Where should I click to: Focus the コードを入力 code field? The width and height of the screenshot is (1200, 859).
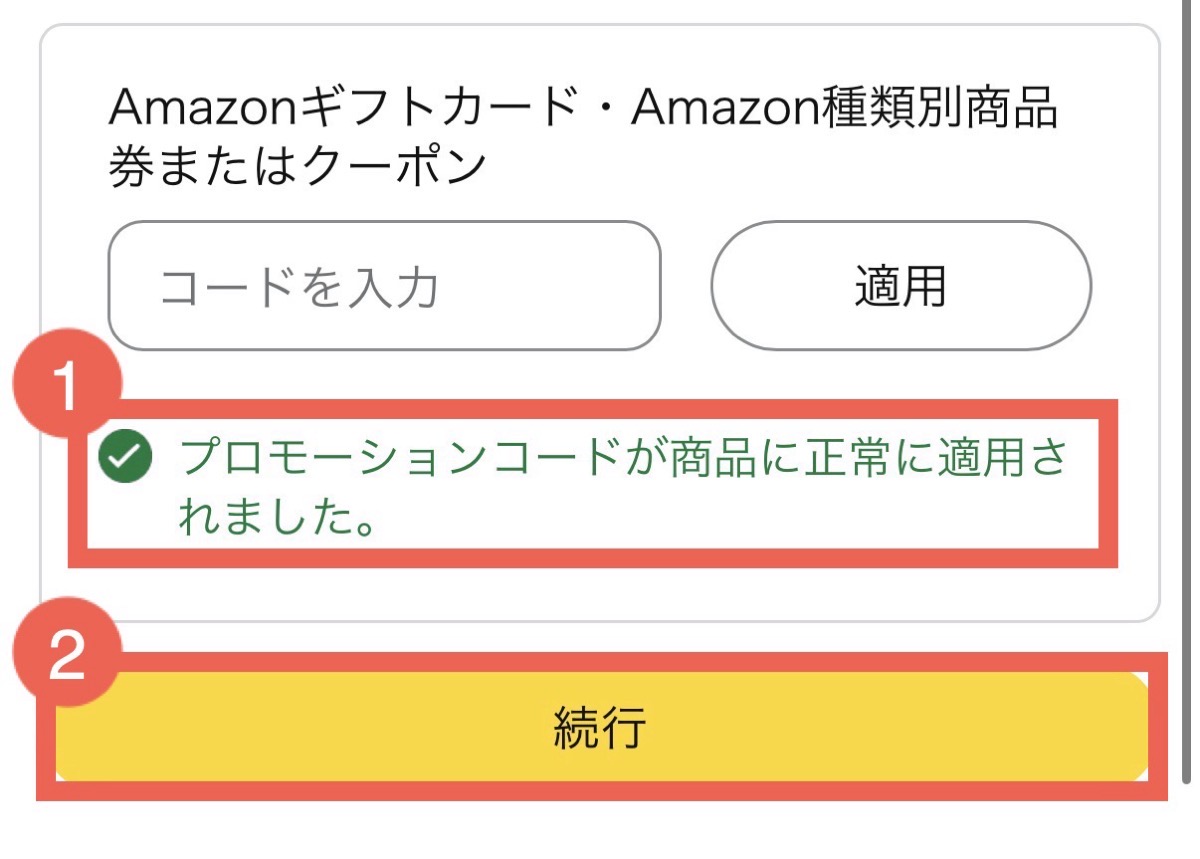click(x=384, y=286)
